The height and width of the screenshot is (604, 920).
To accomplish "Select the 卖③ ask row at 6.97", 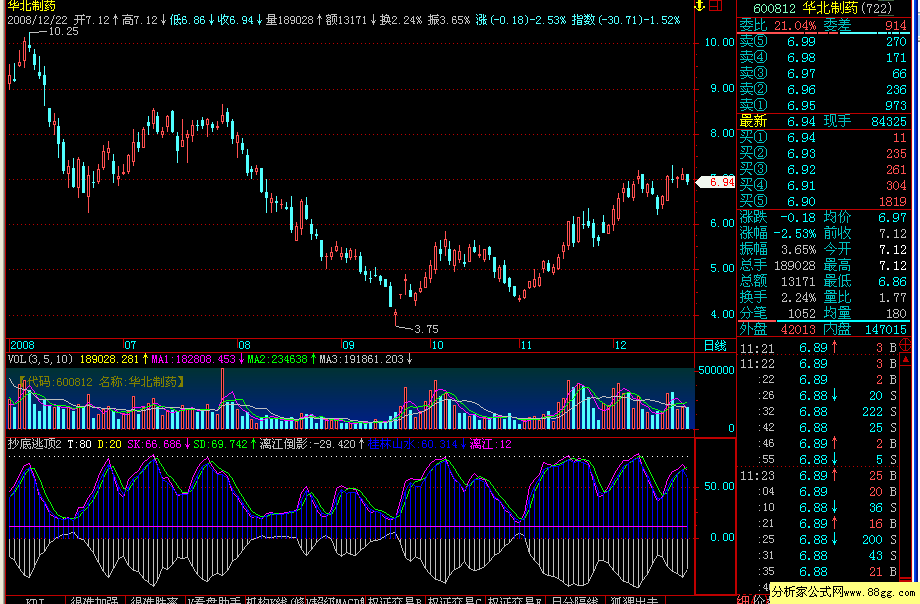I will [x=823, y=73].
